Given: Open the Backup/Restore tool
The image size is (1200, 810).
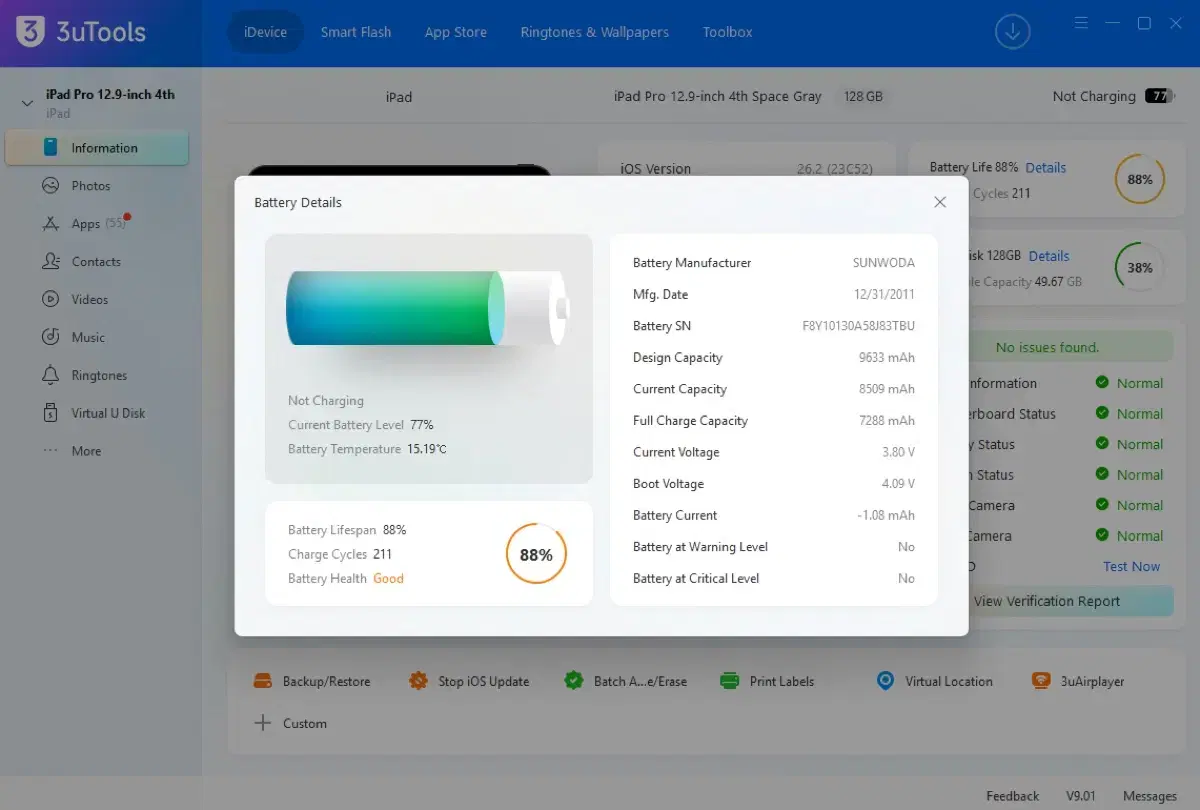Looking at the screenshot, I should 311,681.
